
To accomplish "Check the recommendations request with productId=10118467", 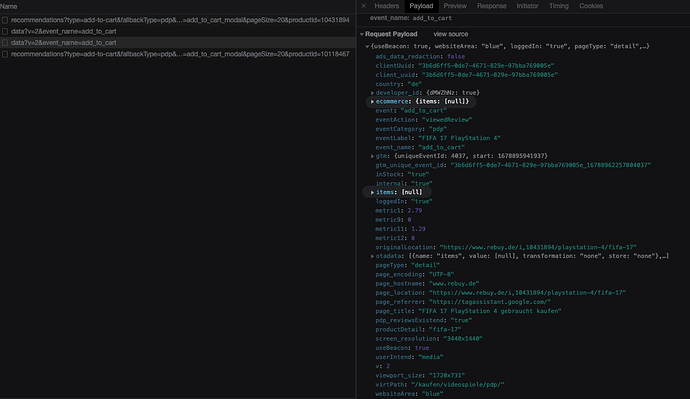I will 5,54.
